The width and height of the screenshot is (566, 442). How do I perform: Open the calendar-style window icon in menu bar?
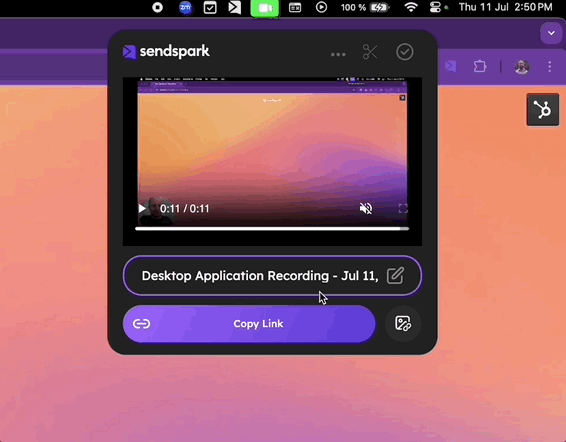pyautogui.click(x=295, y=7)
